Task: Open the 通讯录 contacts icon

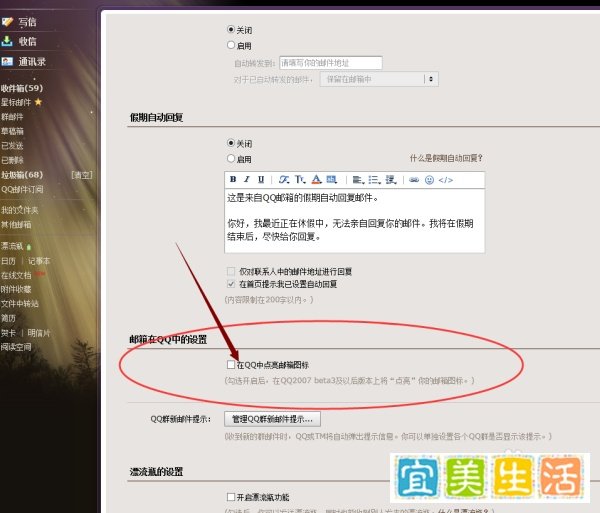Action: (x=7, y=61)
